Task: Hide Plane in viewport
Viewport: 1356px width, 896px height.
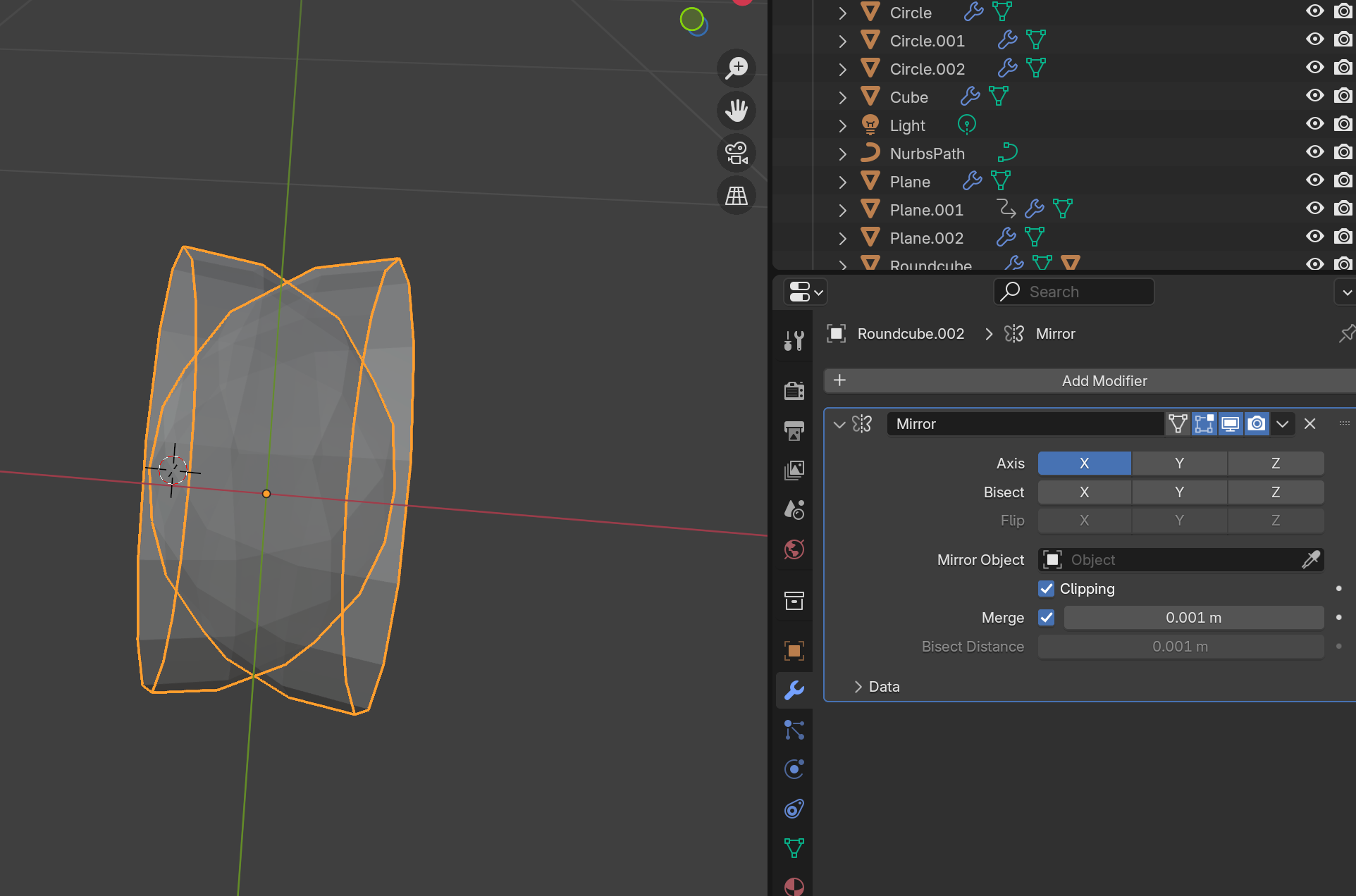Action: coord(1315,180)
